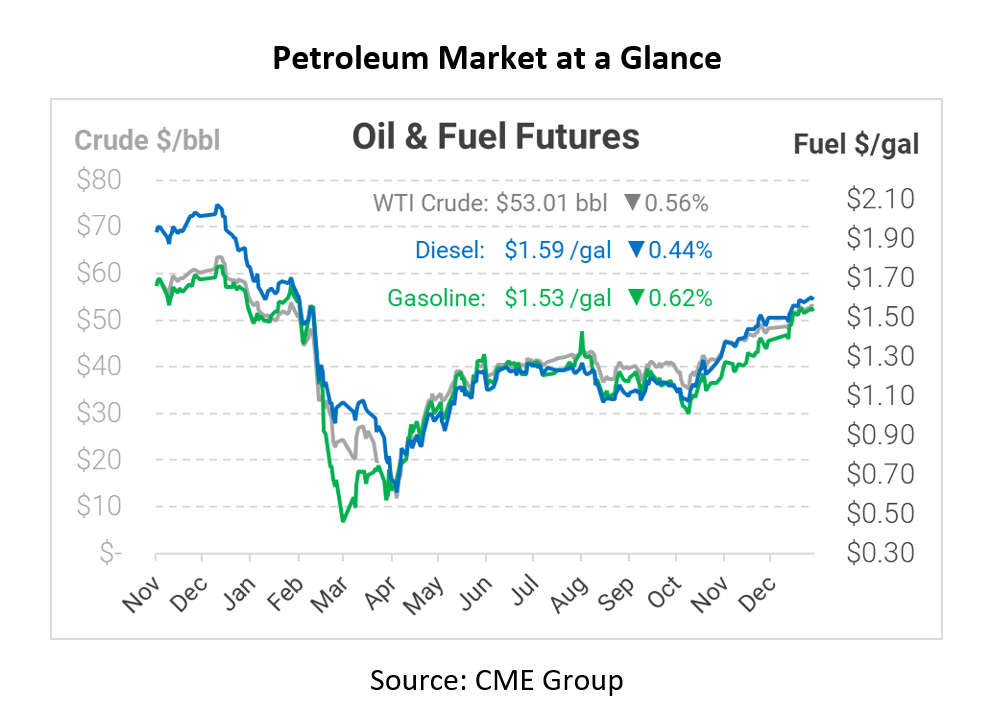Open the Source: CME Group caption
This screenshot has width=1003, height=718.
coord(497,682)
